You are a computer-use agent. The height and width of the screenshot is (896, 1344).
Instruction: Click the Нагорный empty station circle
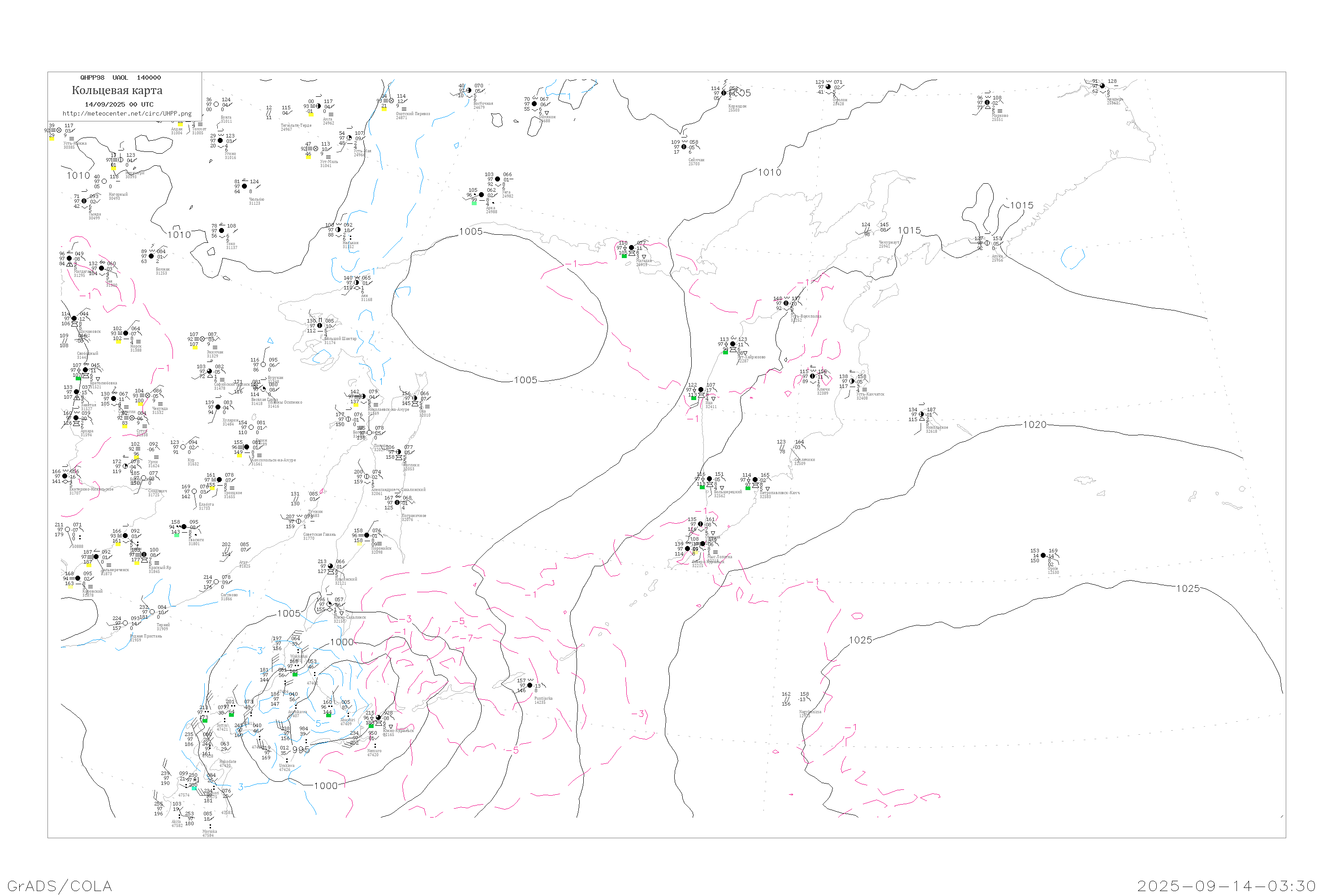104,182
